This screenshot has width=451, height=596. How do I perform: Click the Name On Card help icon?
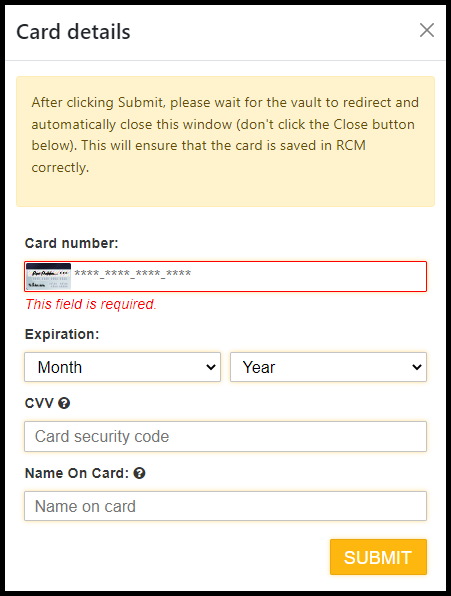coord(139,473)
